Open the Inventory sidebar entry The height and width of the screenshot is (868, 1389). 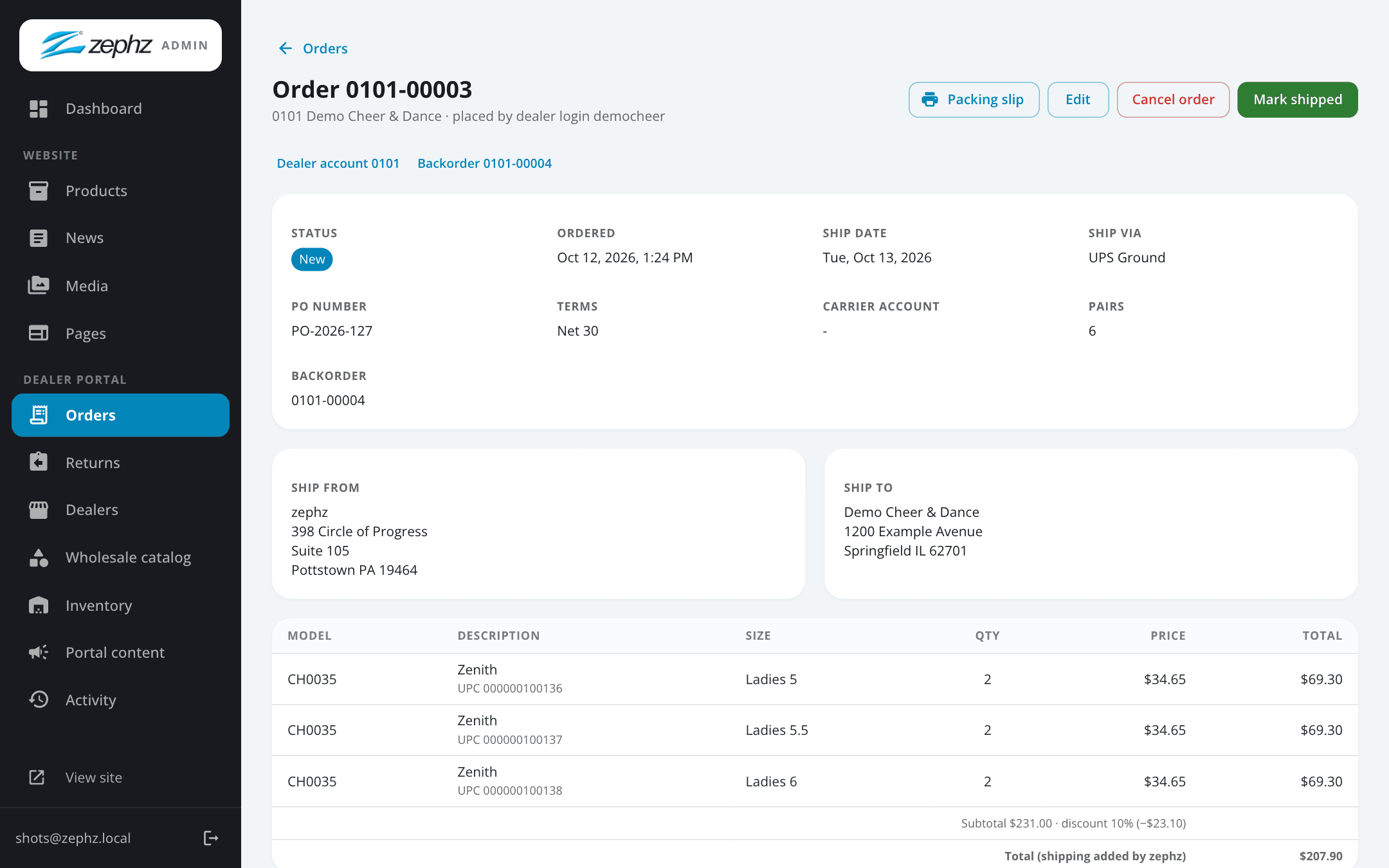click(x=121, y=605)
